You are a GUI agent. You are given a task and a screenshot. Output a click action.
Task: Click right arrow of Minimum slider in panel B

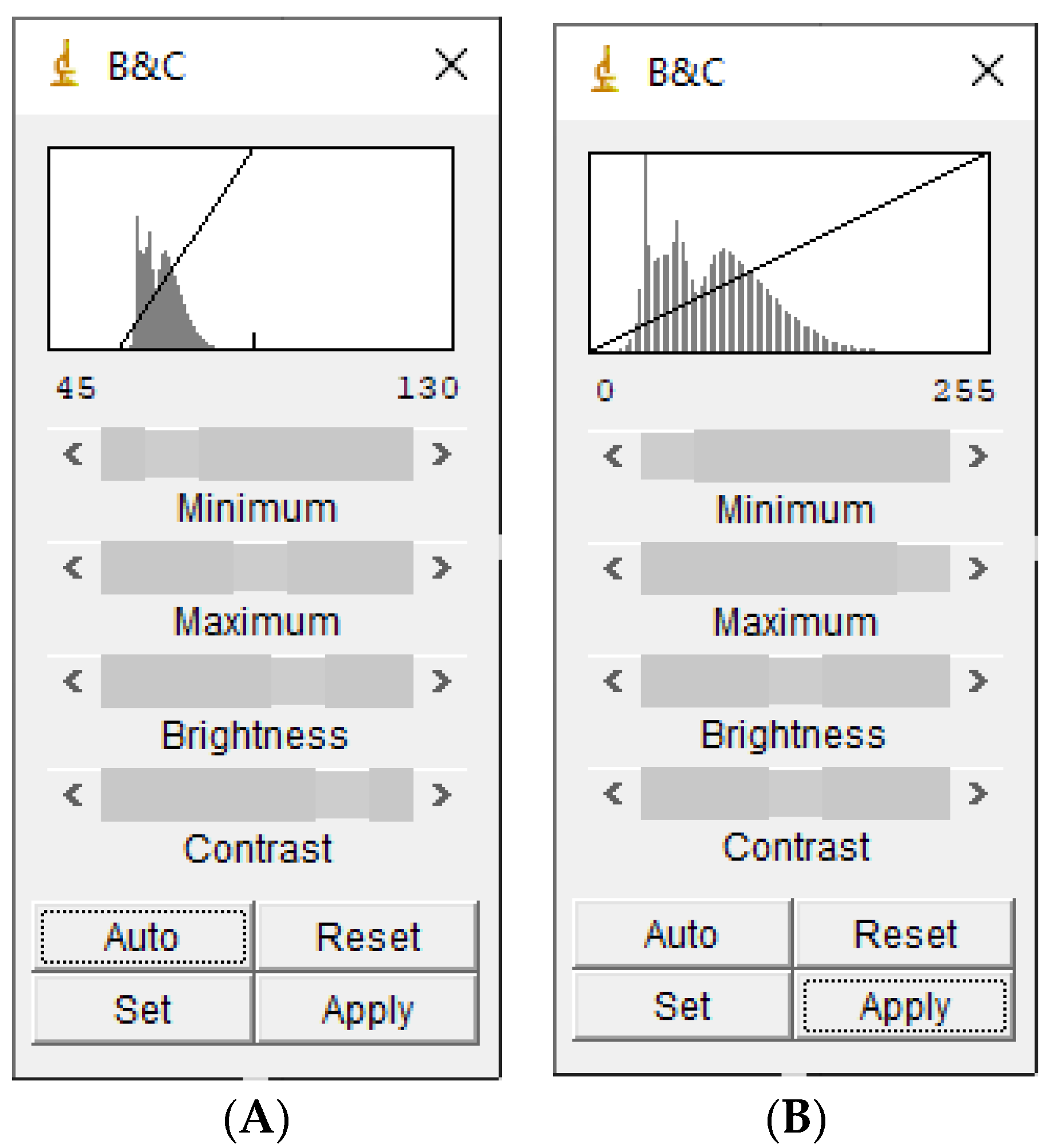point(978,456)
